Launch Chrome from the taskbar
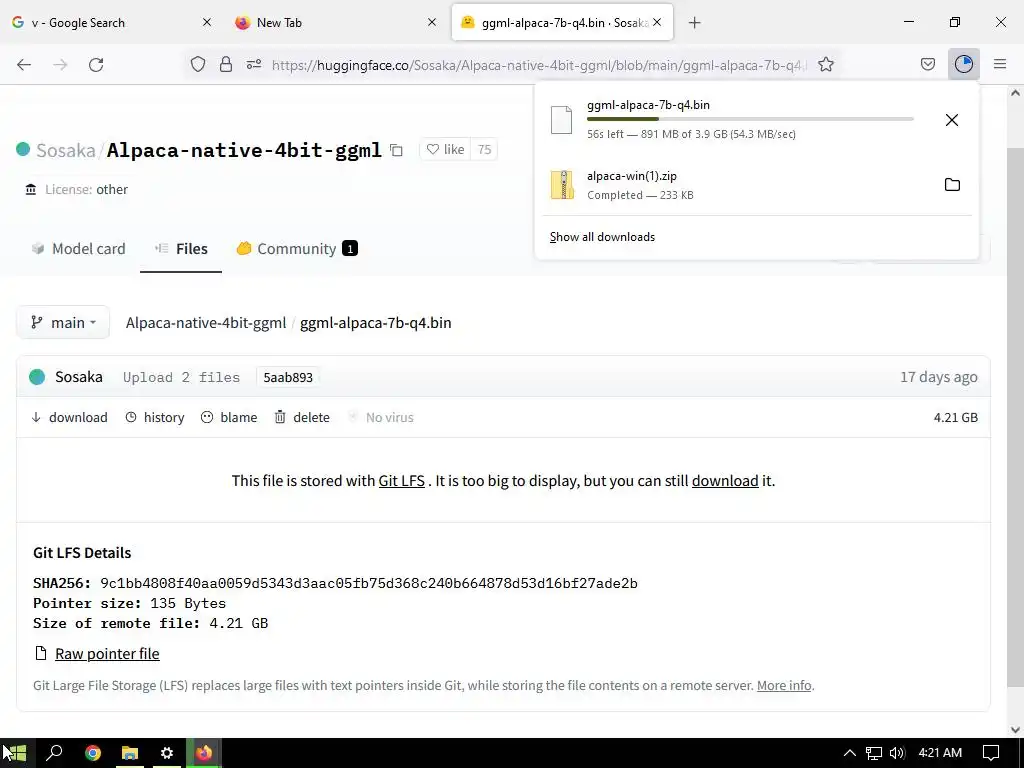Image resolution: width=1024 pixels, height=768 pixels. tap(93, 753)
